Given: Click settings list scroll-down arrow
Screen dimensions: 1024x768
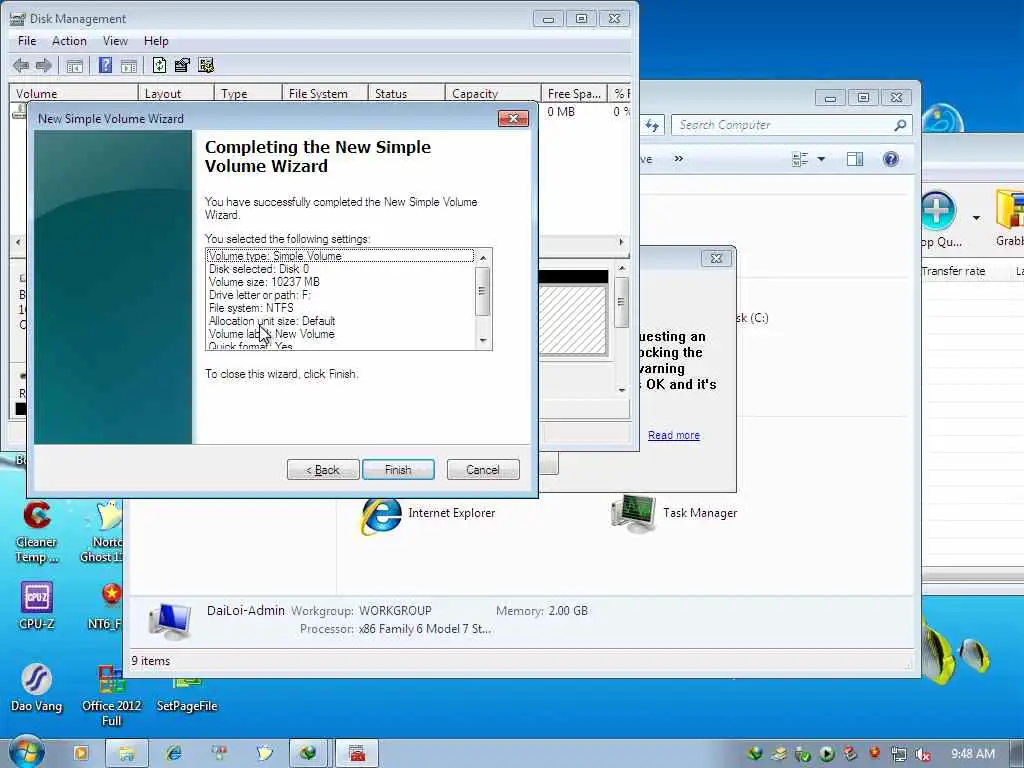Looking at the screenshot, I should pyautogui.click(x=483, y=340).
